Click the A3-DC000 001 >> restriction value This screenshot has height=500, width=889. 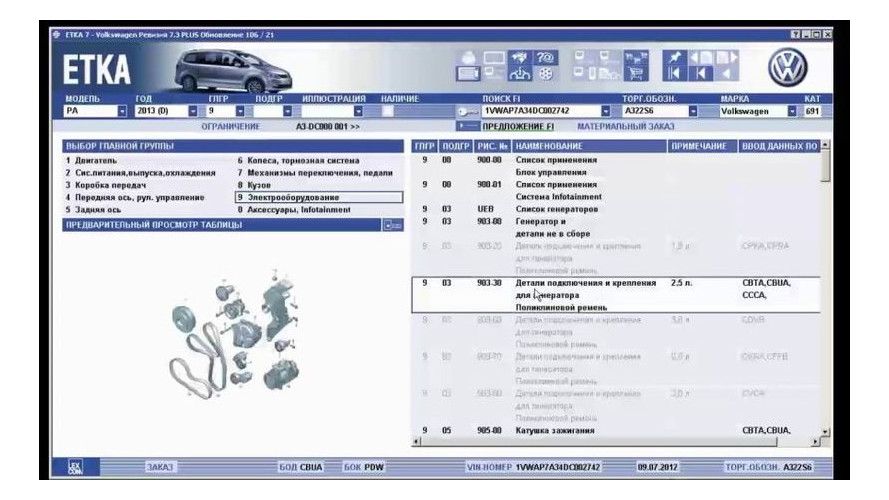tap(328, 126)
